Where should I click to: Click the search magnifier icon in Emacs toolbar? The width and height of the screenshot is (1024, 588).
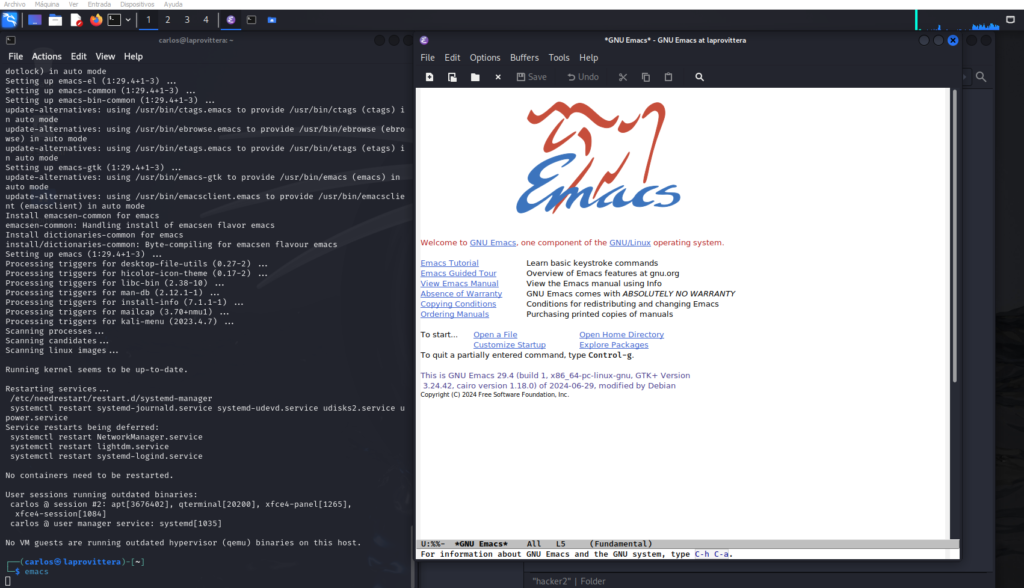coord(699,77)
